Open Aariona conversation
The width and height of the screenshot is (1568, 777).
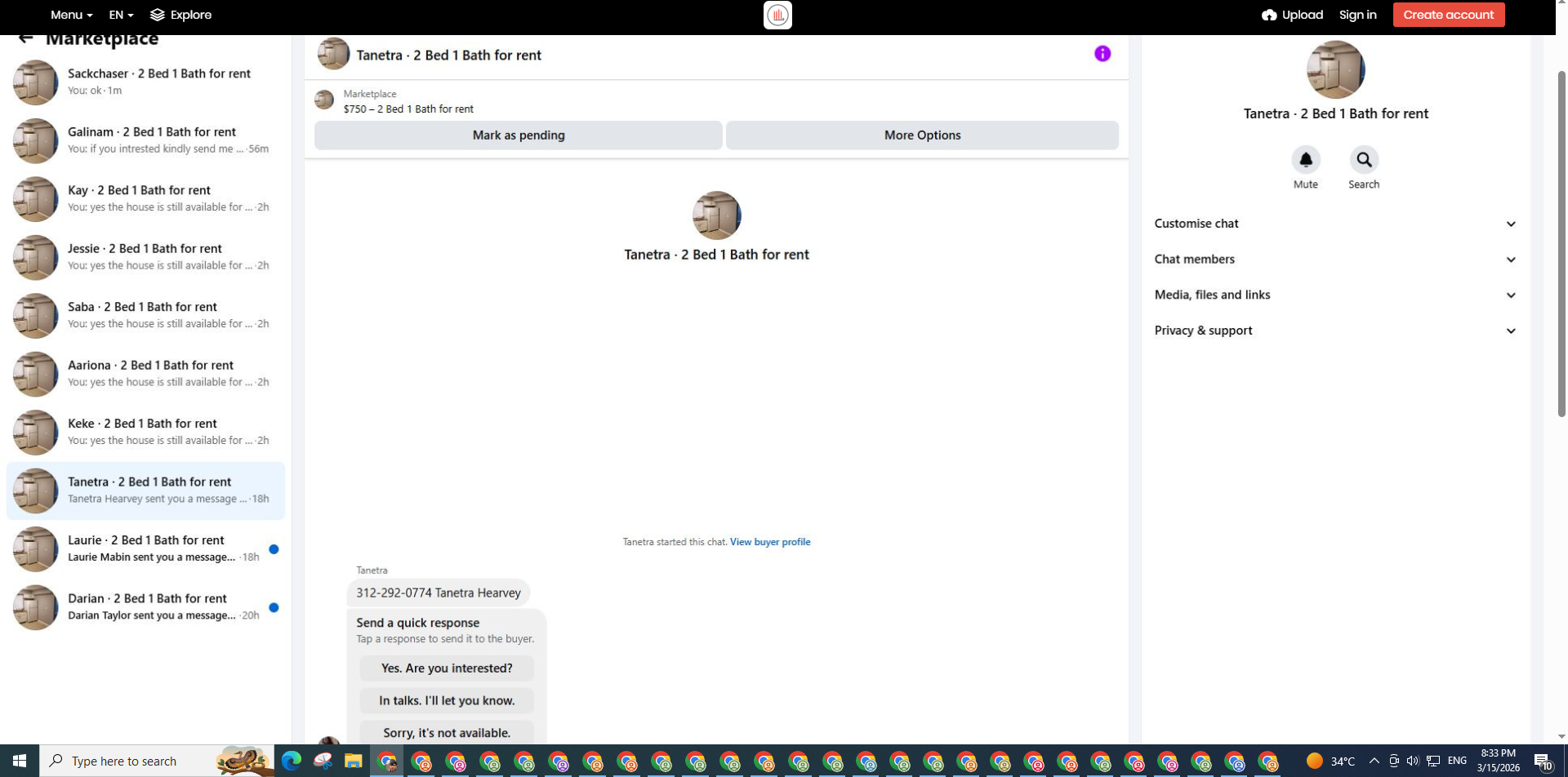(145, 374)
